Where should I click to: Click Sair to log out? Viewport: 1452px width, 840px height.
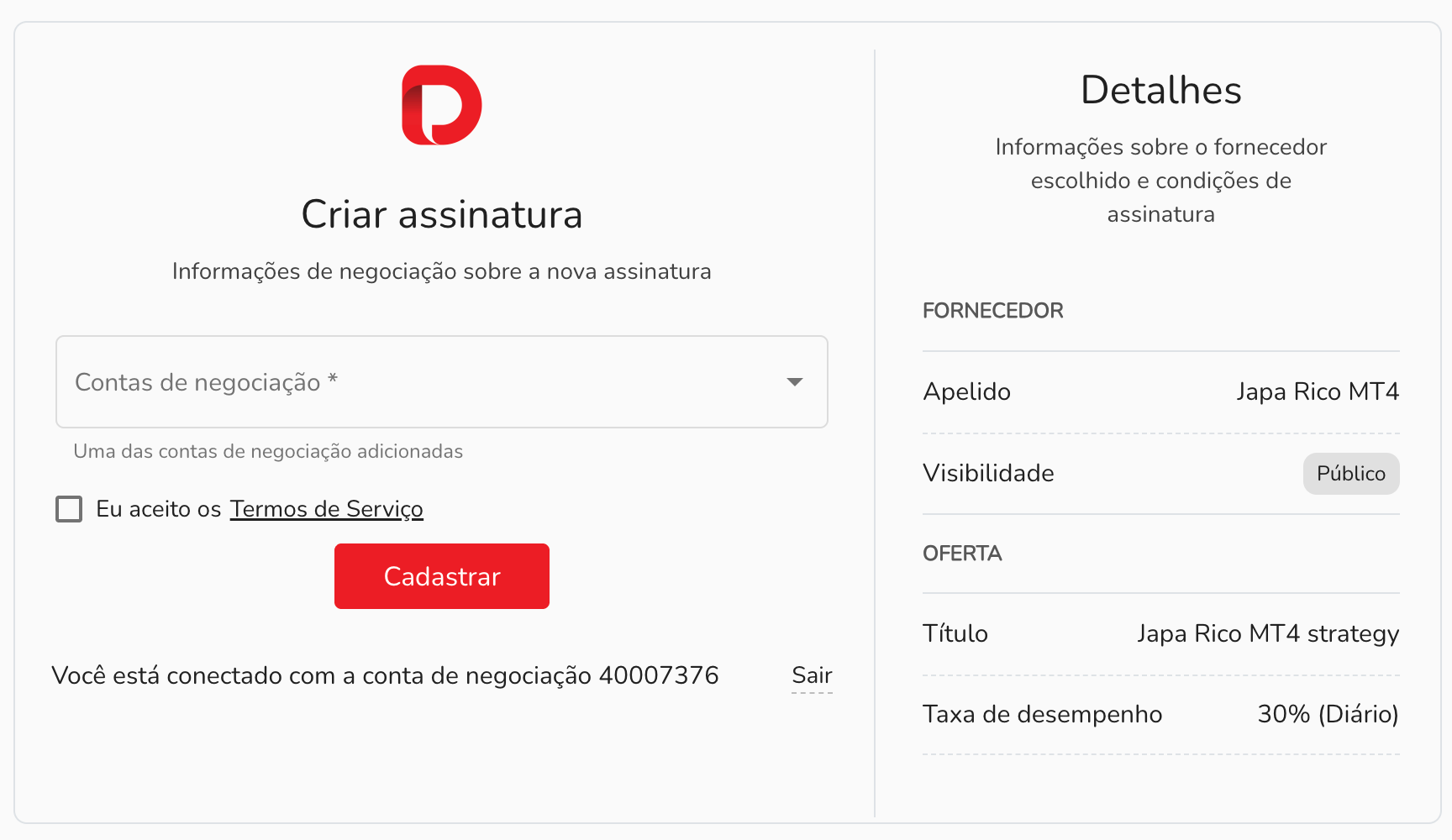pos(812,675)
